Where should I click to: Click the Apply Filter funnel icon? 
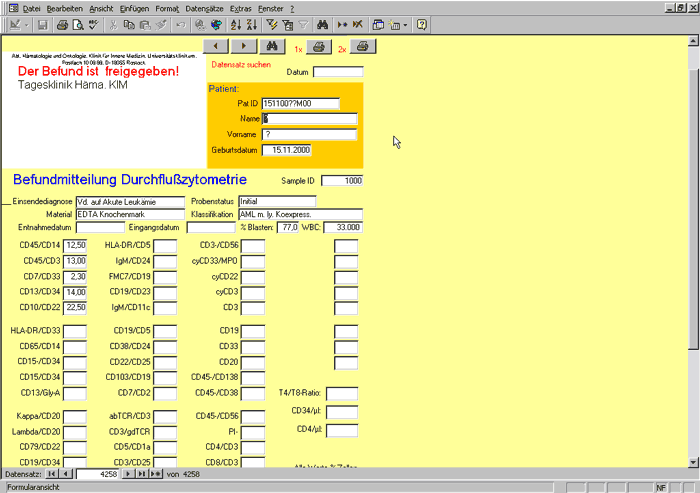303,25
